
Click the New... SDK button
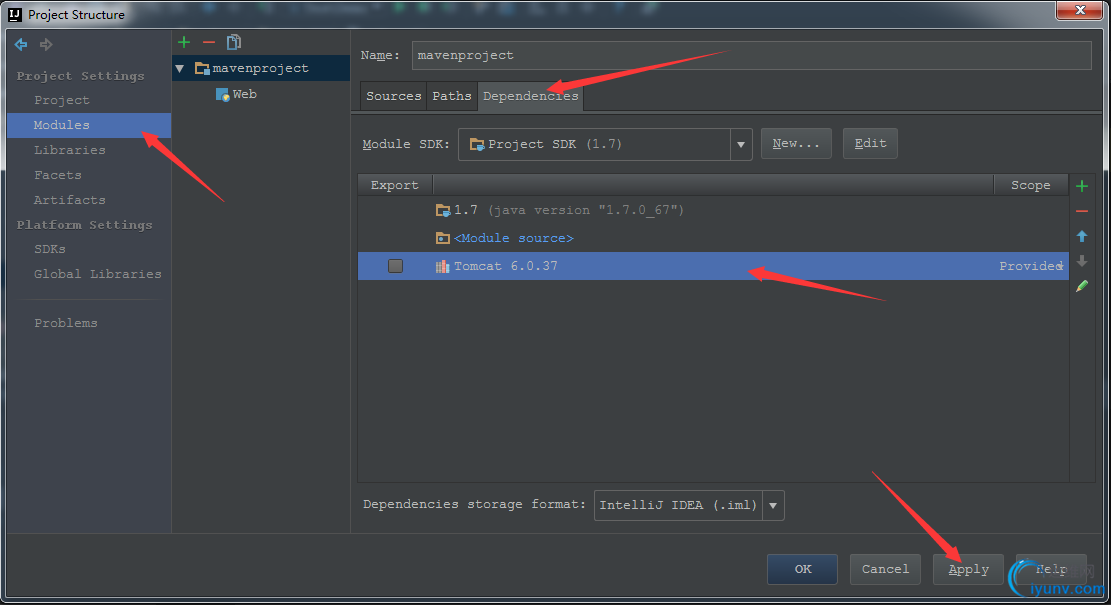pyautogui.click(x=796, y=144)
